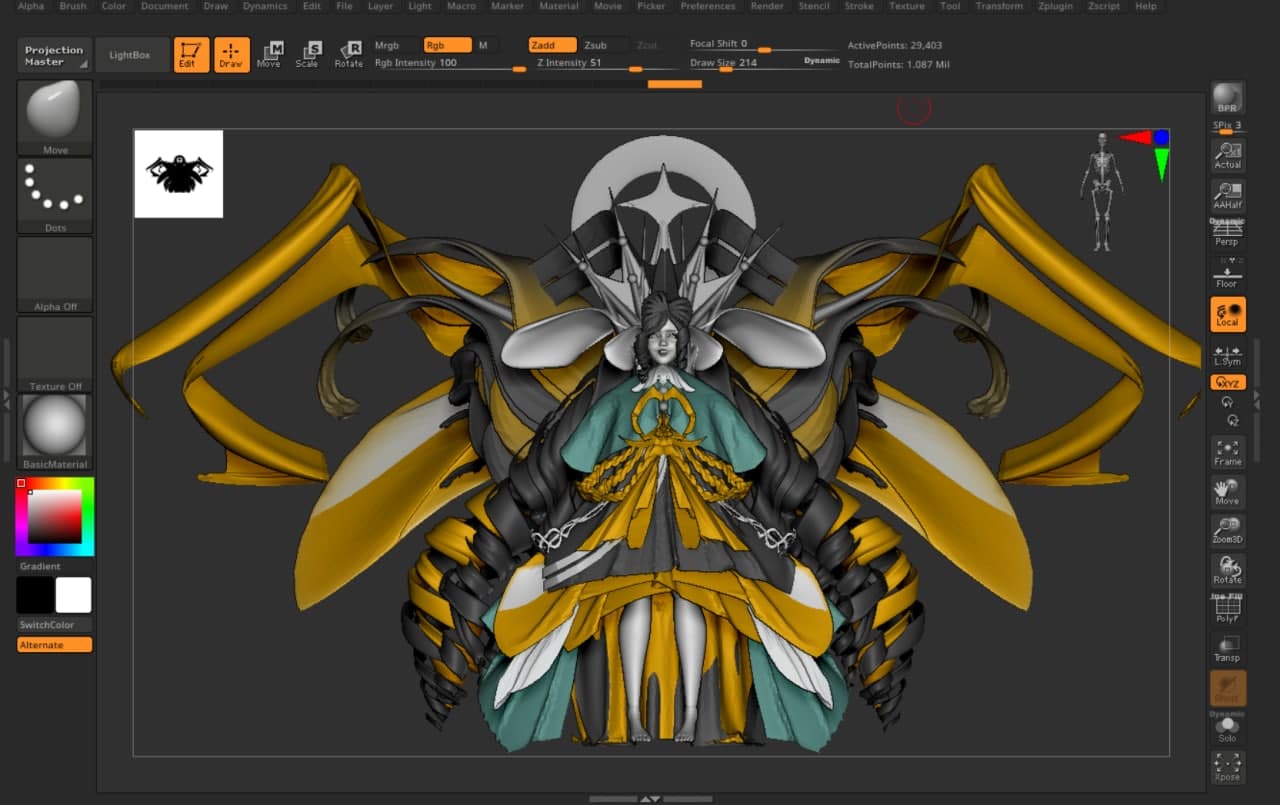Viewport: 1280px width, 805px height.
Task: Open the Dots stroke type picker
Action: click(55, 195)
